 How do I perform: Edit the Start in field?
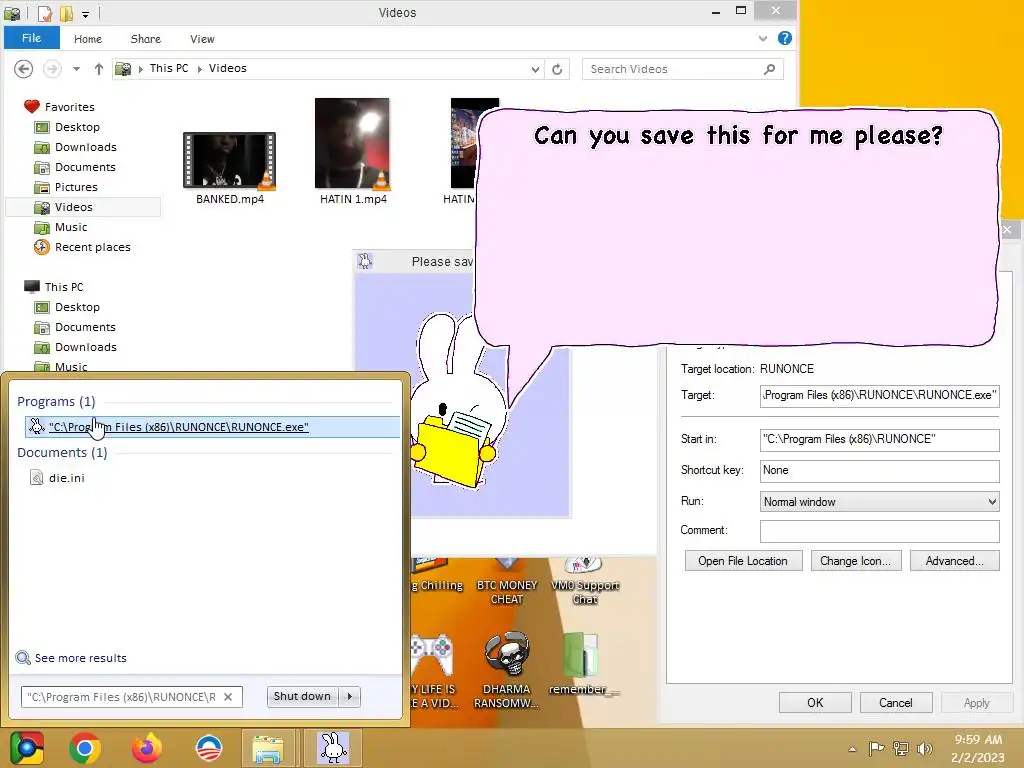[879, 440]
